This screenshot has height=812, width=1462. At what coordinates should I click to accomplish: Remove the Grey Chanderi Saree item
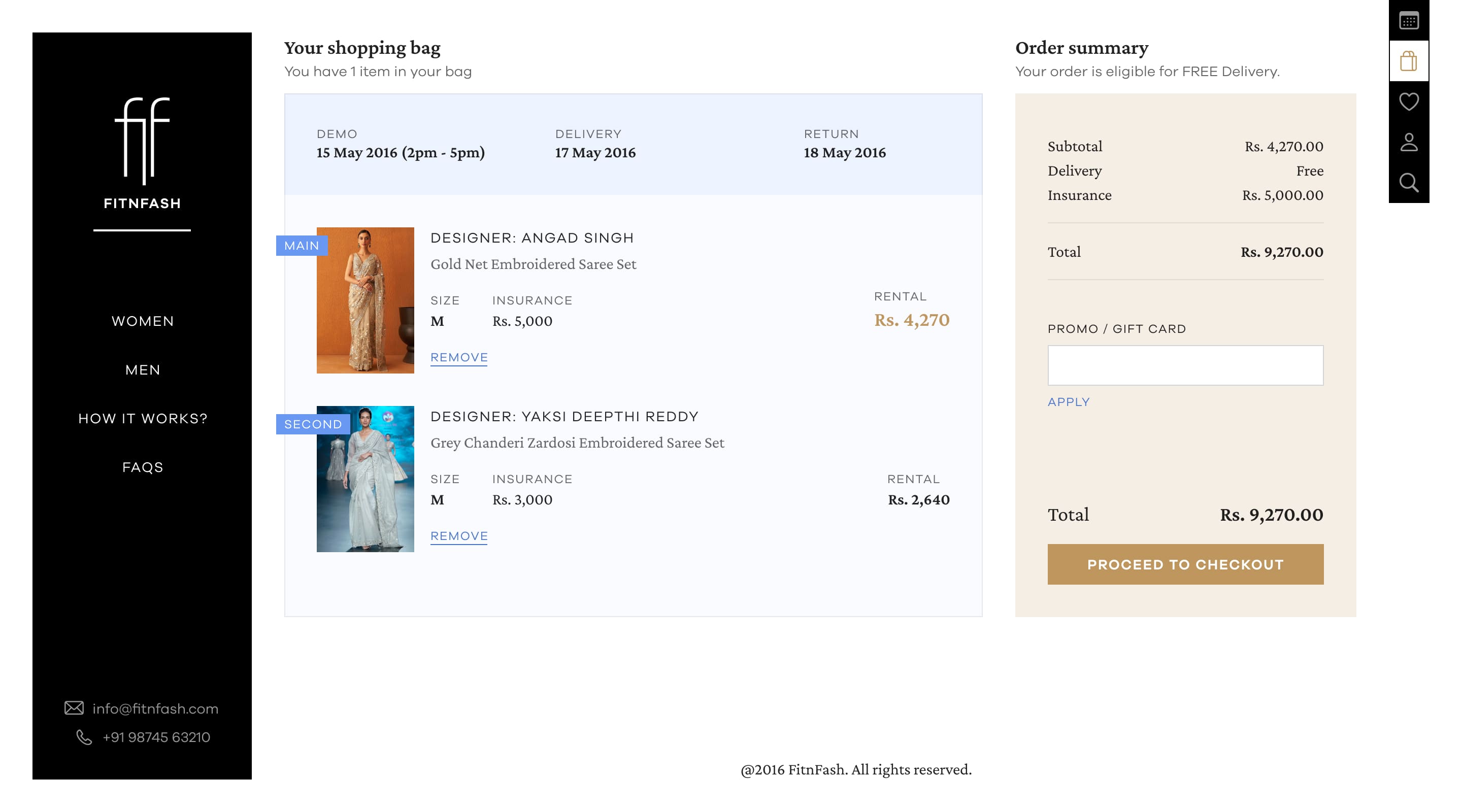(x=458, y=535)
